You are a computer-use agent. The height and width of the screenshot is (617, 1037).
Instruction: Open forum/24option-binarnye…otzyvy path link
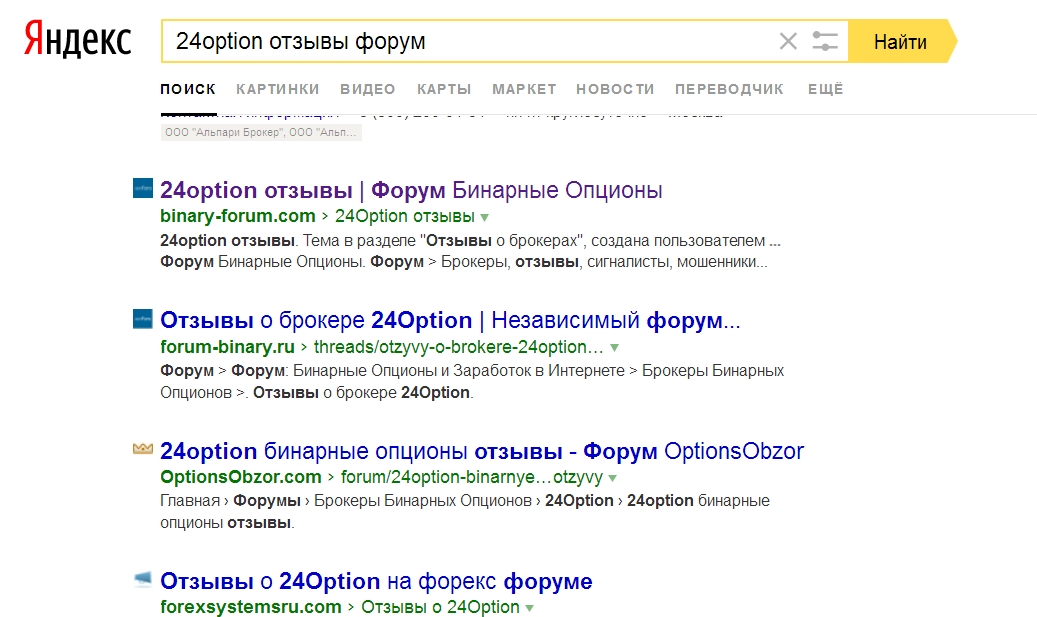point(472,477)
